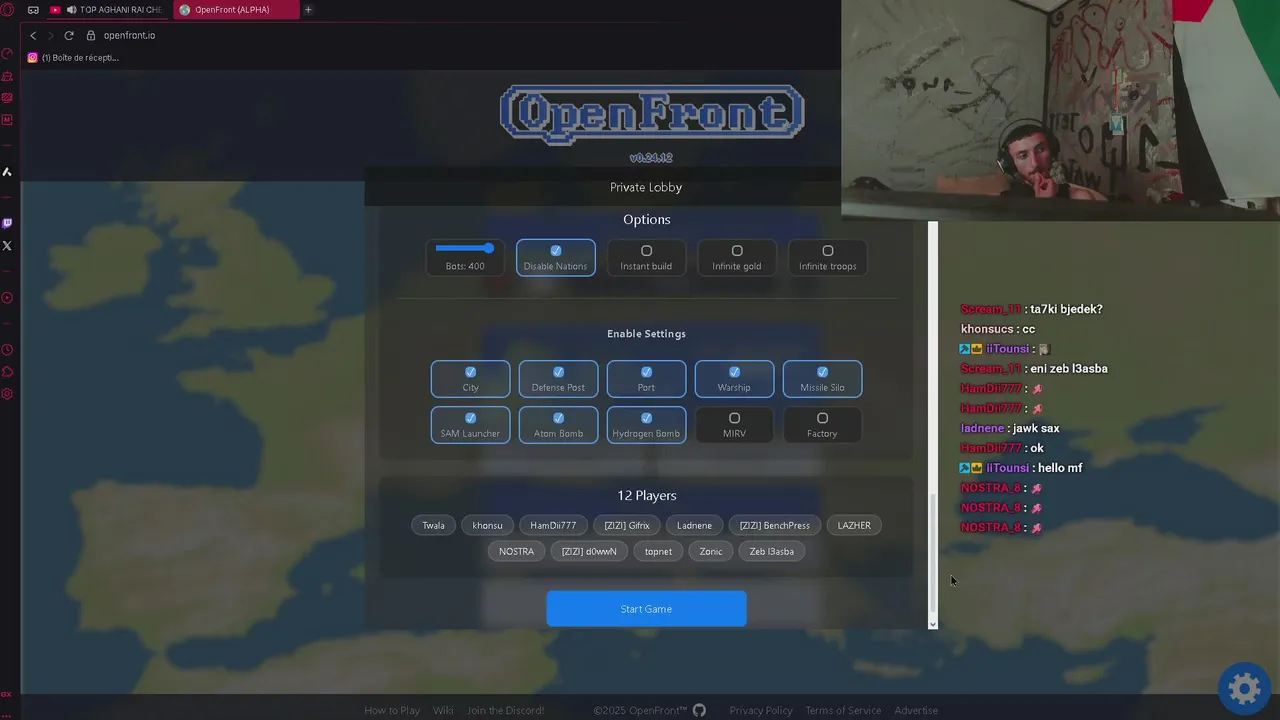Open Aria AI in the sidebar
The image size is (1280, 720).
click(7, 172)
